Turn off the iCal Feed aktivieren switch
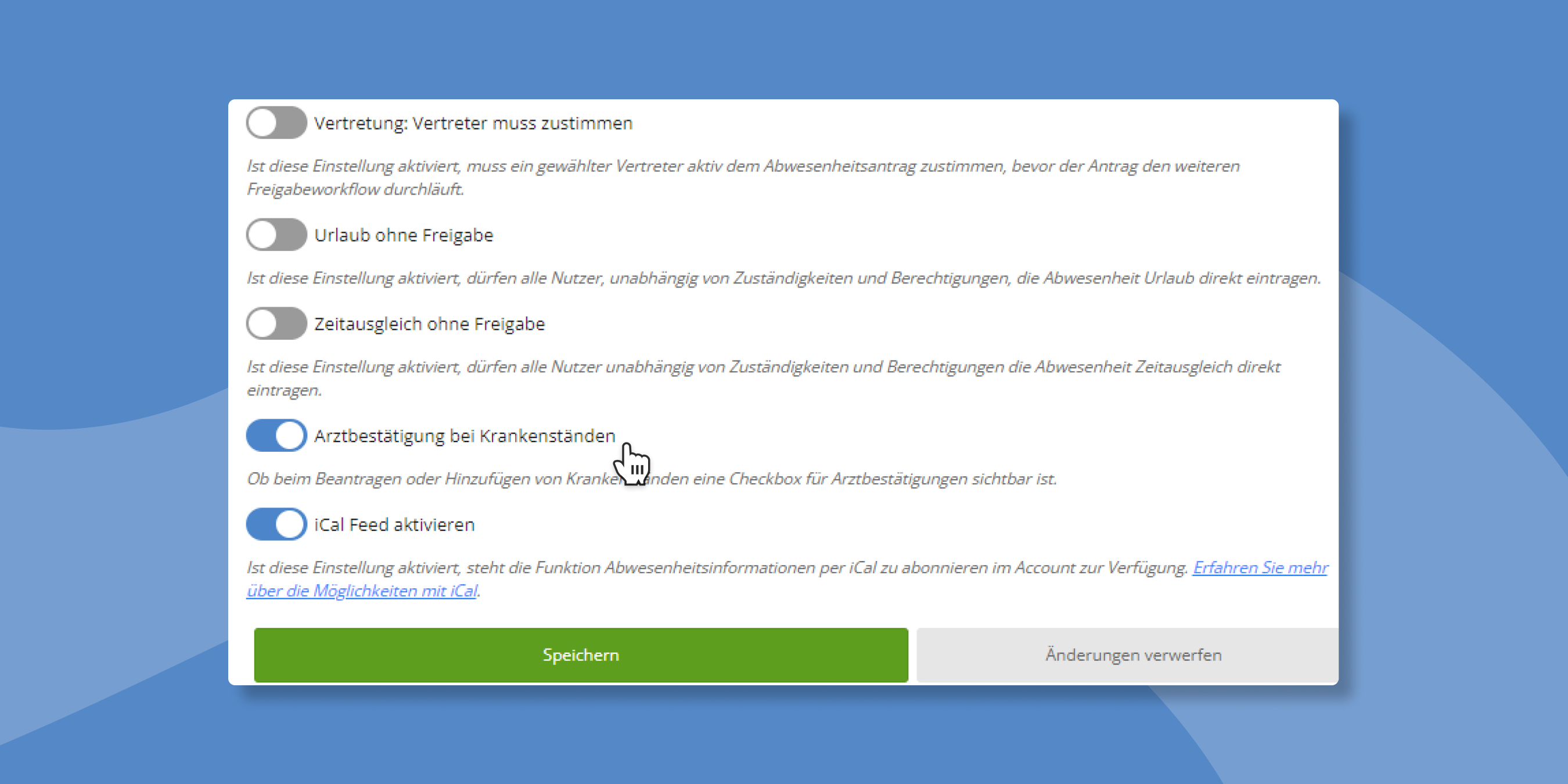1568x784 pixels. click(x=276, y=524)
